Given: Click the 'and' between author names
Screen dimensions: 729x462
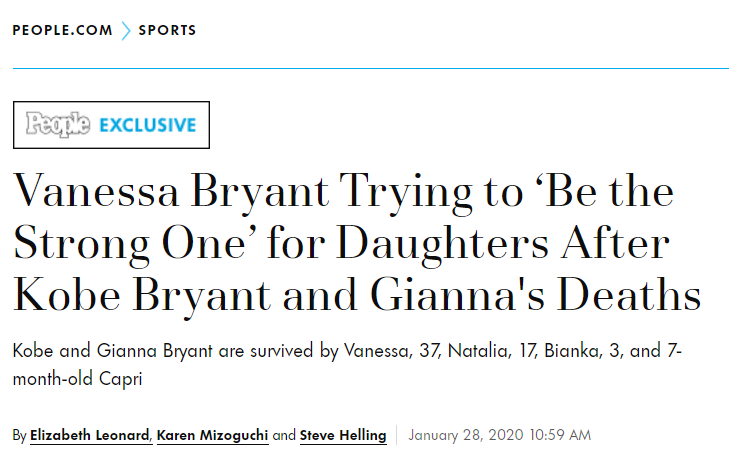Looking at the screenshot, I should (284, 436).
